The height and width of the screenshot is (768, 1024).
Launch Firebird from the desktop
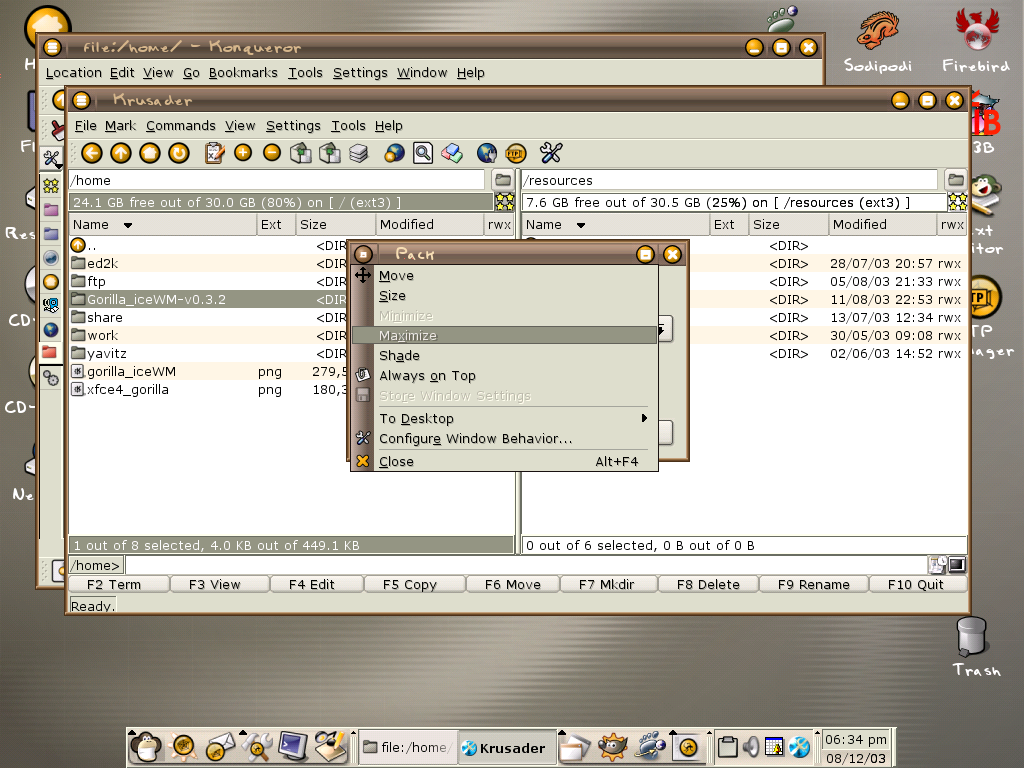point(976,39)
